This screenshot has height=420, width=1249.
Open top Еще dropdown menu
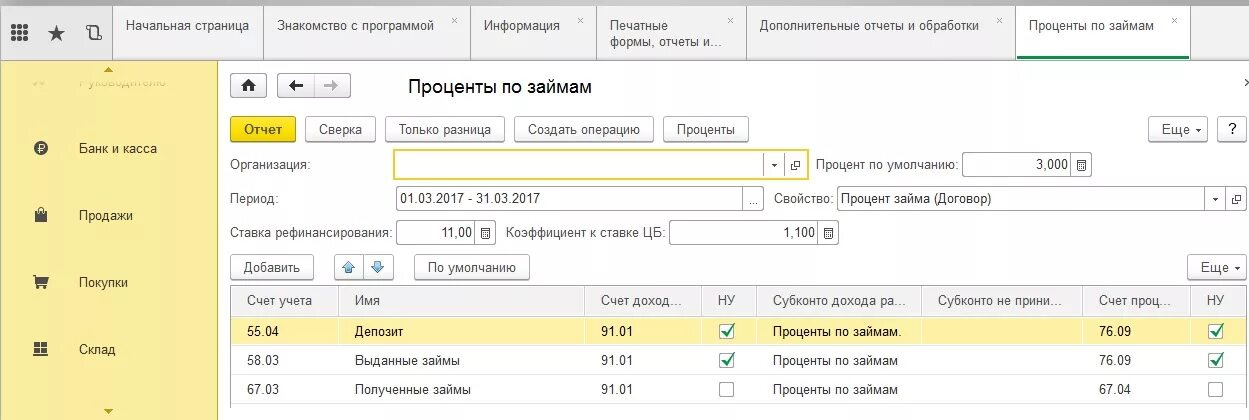(1179, 129)
